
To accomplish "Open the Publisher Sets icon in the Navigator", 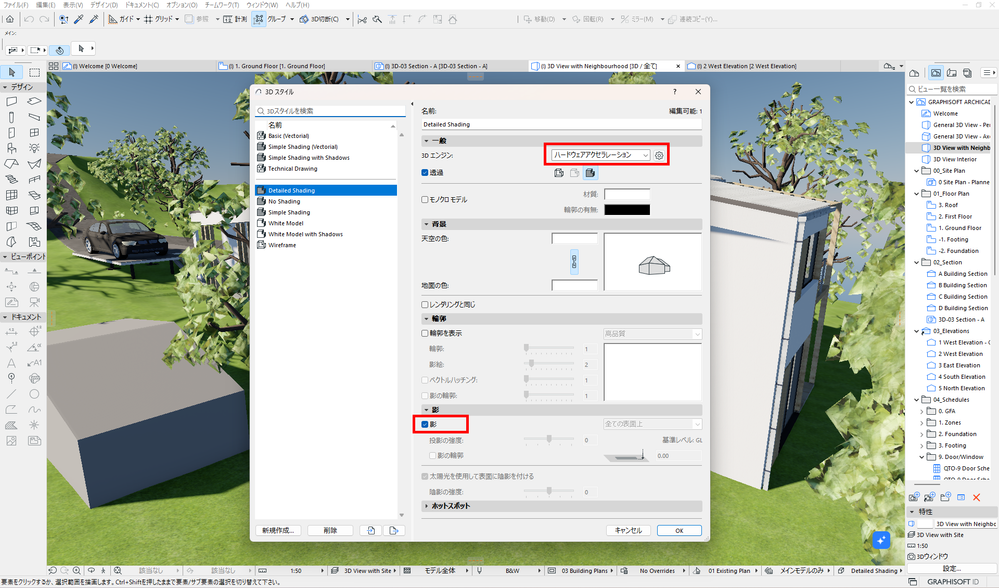I will point(967,73).
